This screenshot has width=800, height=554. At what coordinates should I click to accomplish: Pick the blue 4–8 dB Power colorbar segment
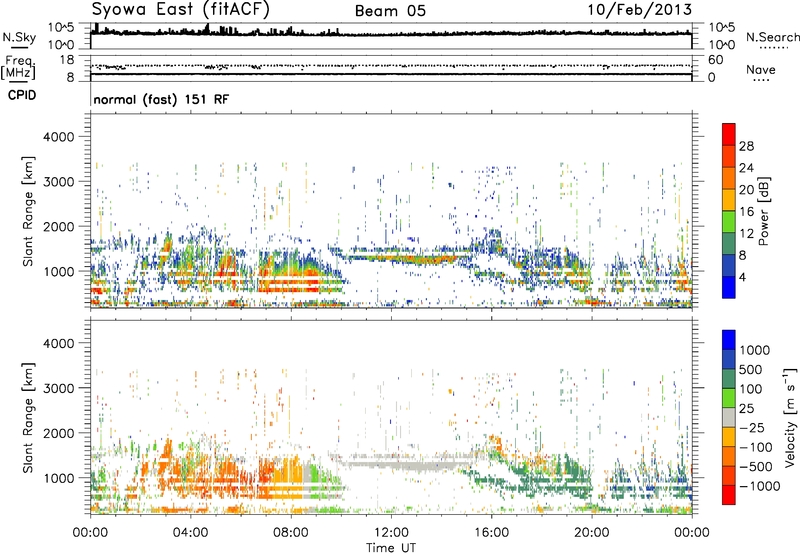pyautogui.click(x=729, y=265)
